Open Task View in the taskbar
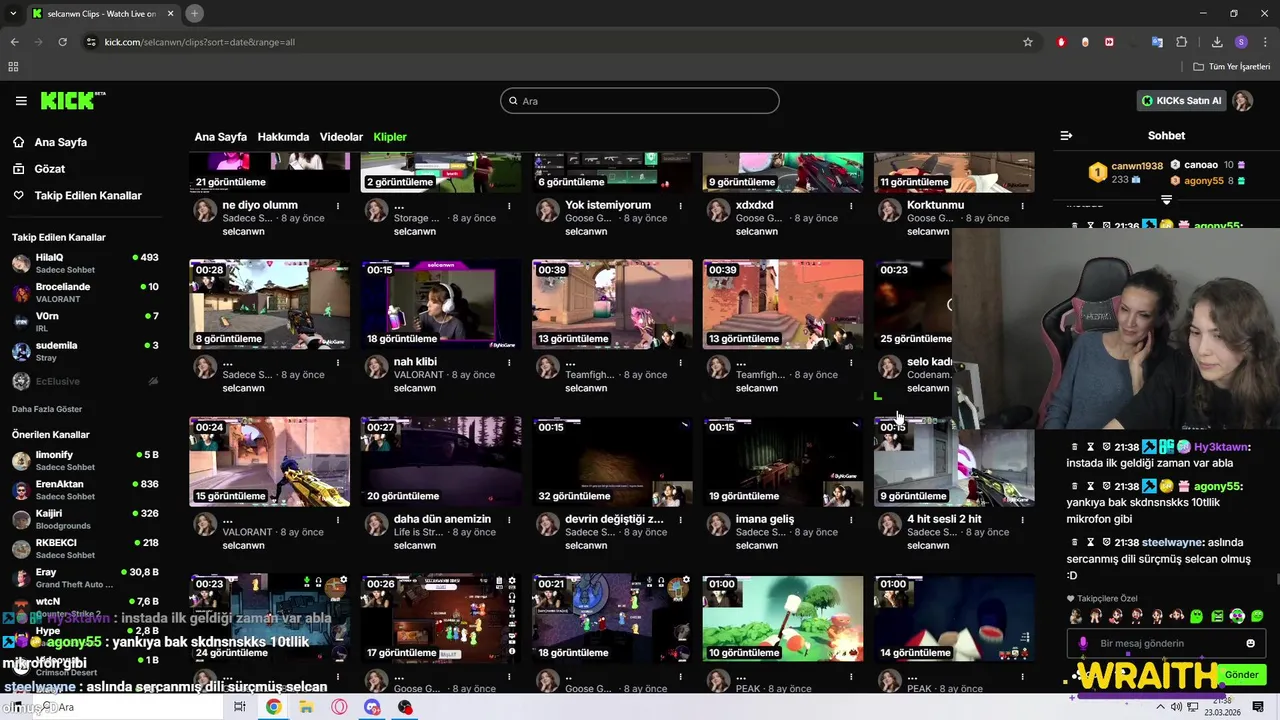Viewport: 1280px width, 720px height. 240,707
